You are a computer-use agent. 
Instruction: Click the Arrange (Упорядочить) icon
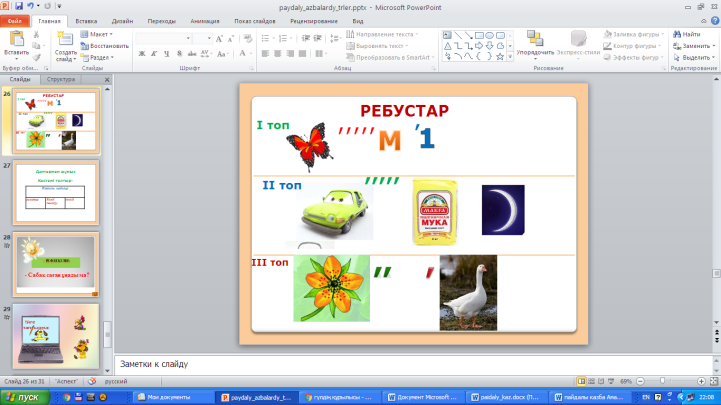[x=535, y=39]
